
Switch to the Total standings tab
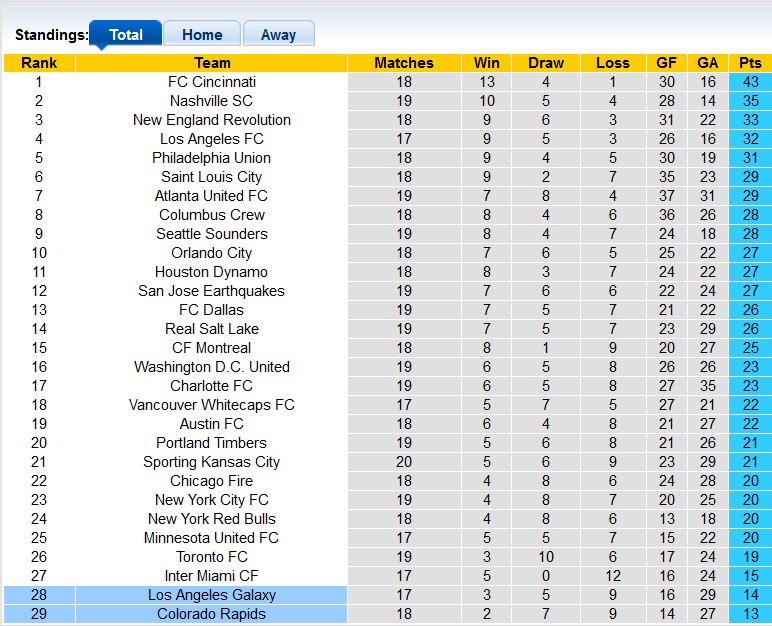pos(125,34)
